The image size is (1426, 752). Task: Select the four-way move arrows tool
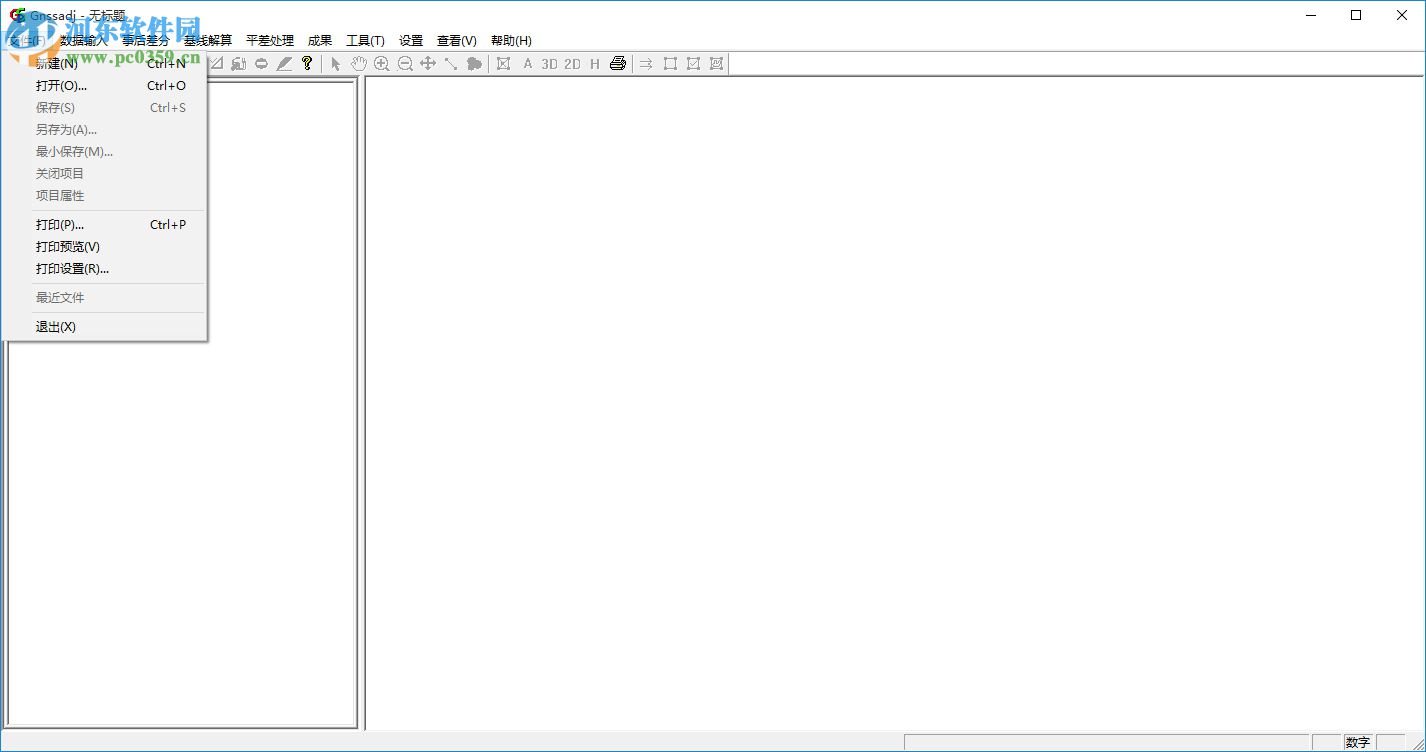pyautogui.click(x=428, y=64)
